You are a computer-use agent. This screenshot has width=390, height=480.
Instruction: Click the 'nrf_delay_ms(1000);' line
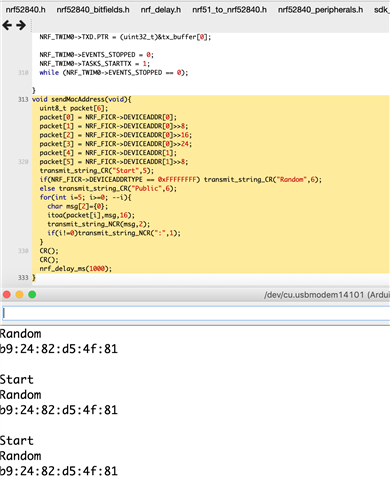pyautogui.click(x=76, y=269)
